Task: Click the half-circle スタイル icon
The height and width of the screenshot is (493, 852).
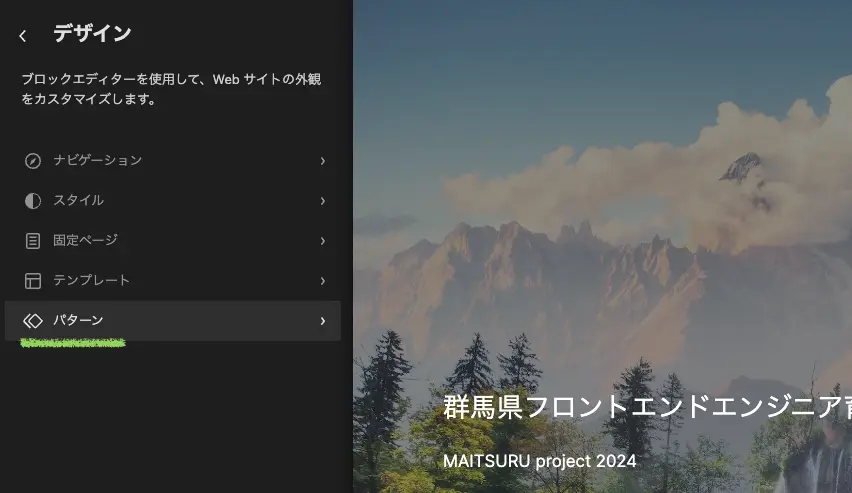Action: point(33,201)
